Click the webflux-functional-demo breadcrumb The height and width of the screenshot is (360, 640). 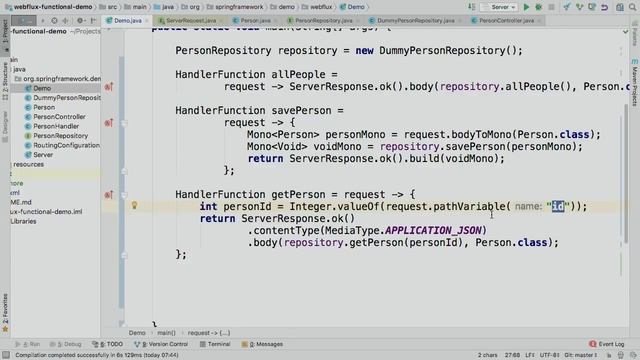click(49, 7)
